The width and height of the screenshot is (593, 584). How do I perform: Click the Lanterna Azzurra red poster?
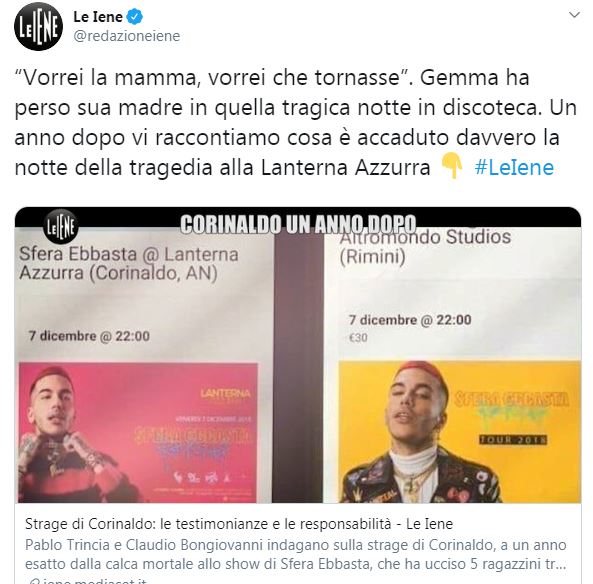tap(138, 432)
